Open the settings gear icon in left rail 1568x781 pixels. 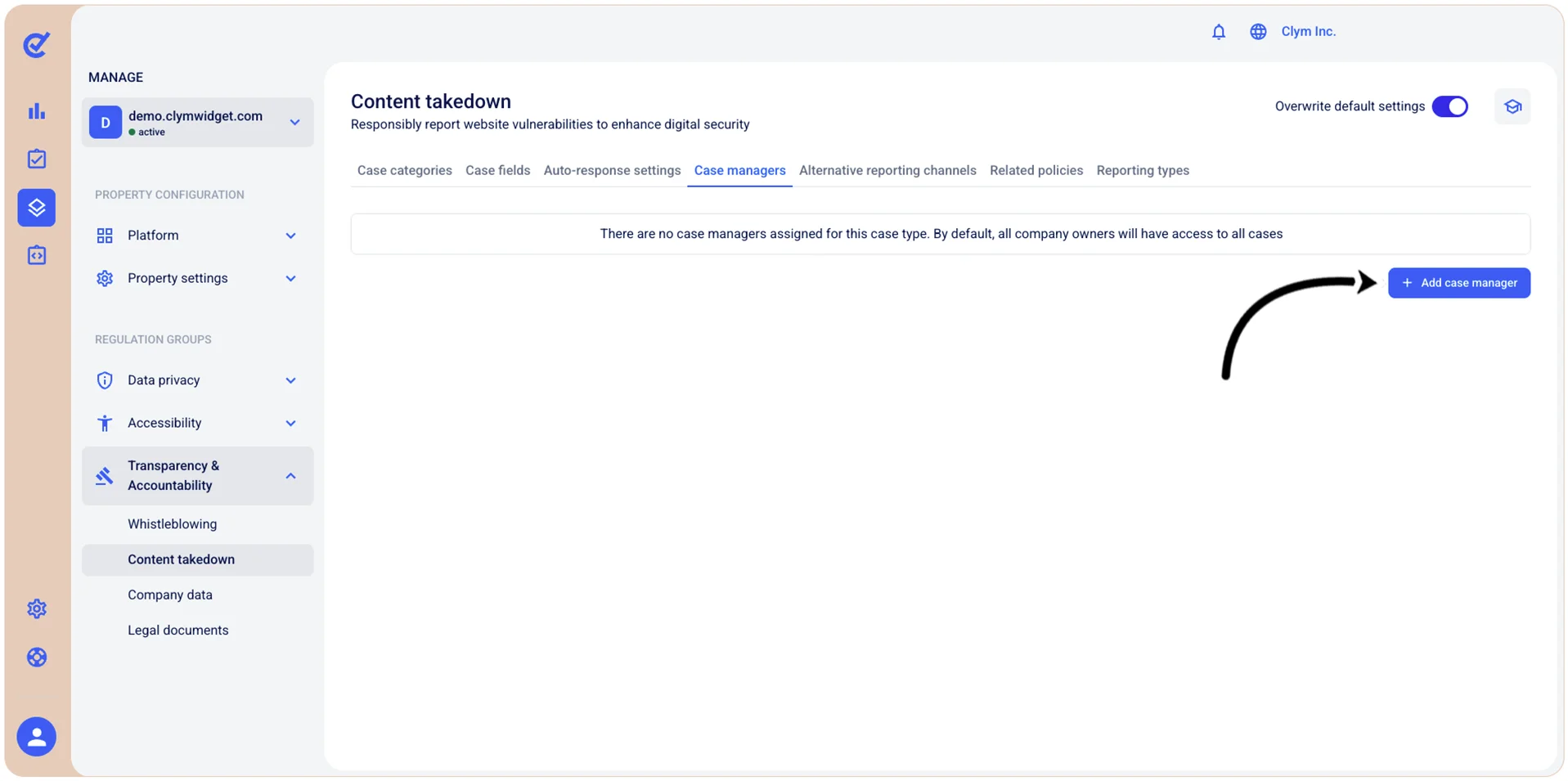pyautogui.click(x=37, y=608)
